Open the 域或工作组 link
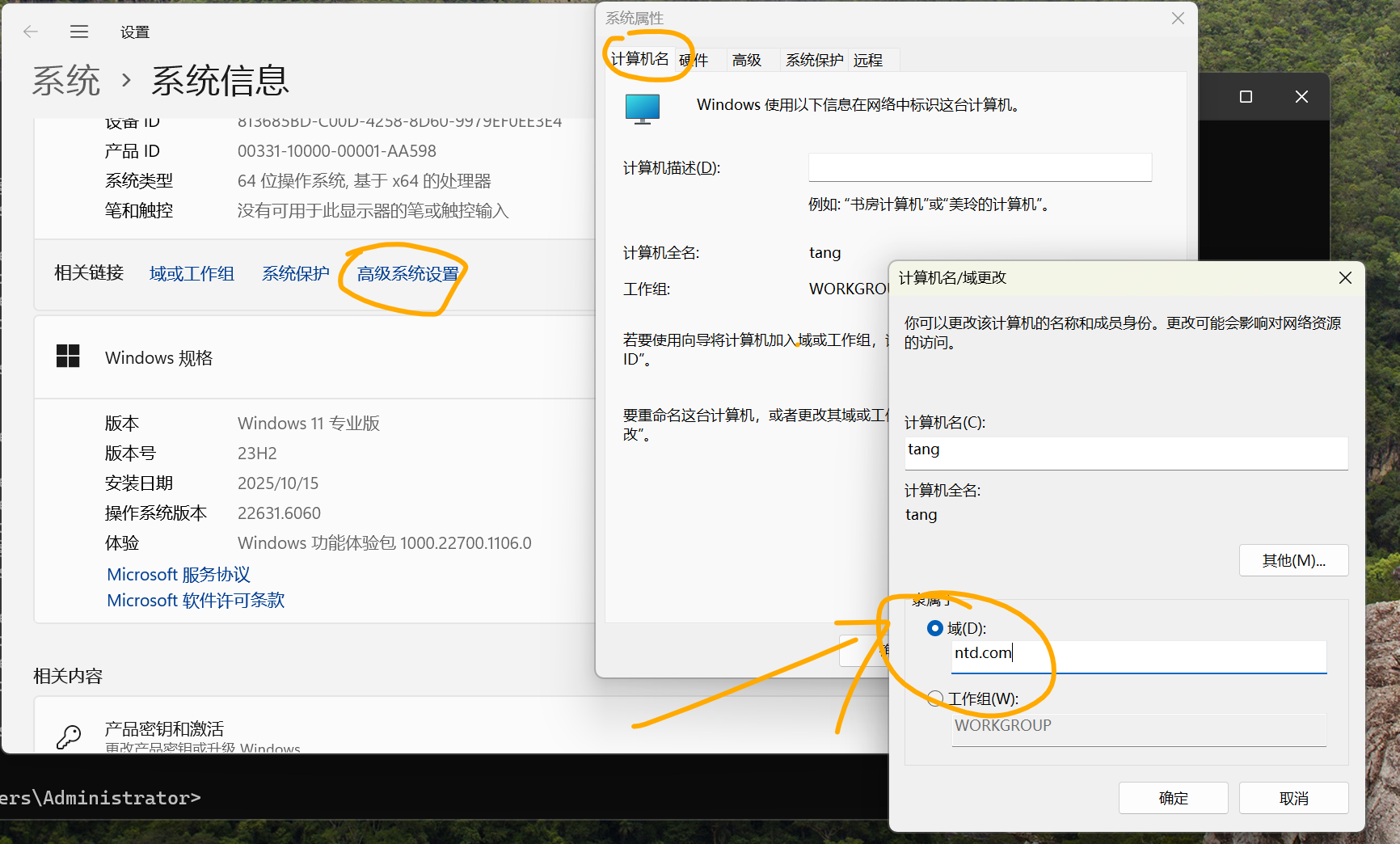This screenshot has height=844, width=1400. (192, 274)
